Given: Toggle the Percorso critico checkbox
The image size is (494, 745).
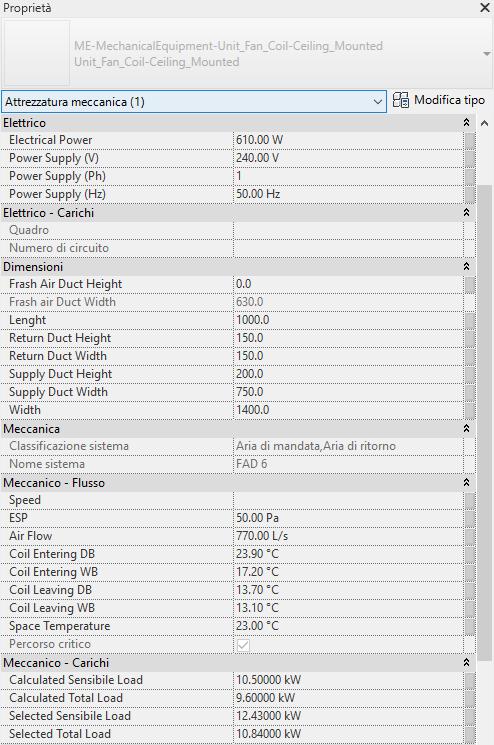Looking at the screenshot, I should click(x=243, y=645).
